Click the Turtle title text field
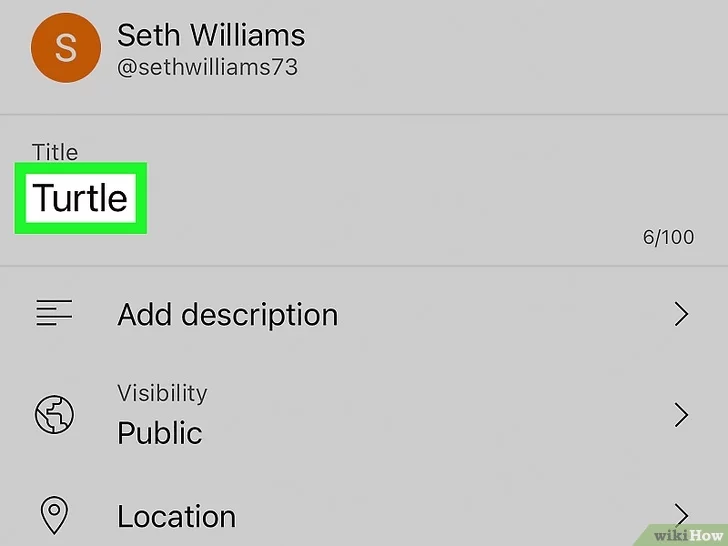This screenshot has height=546, width=728. [80, 198]
